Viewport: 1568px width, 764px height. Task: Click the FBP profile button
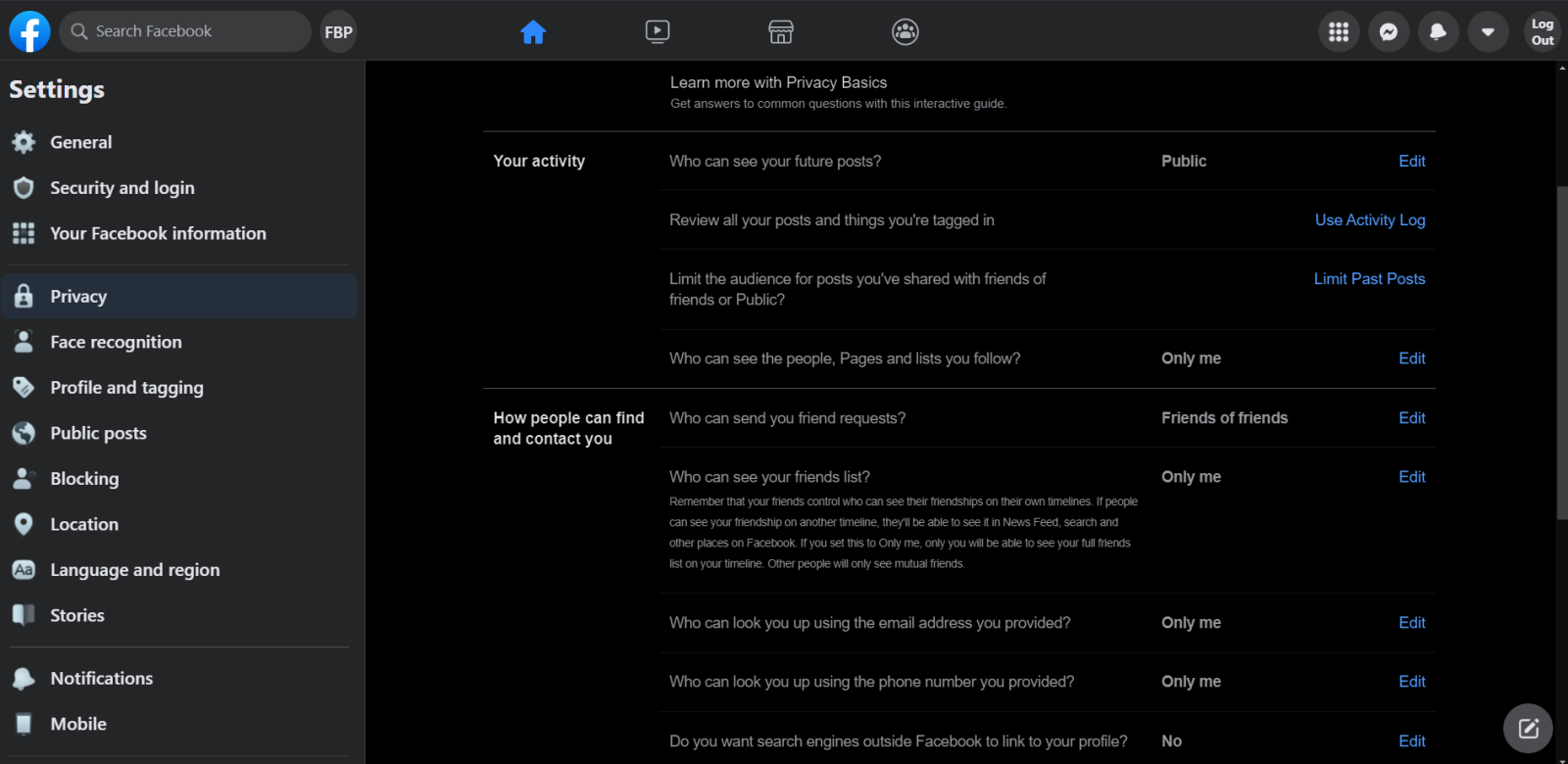338,32
